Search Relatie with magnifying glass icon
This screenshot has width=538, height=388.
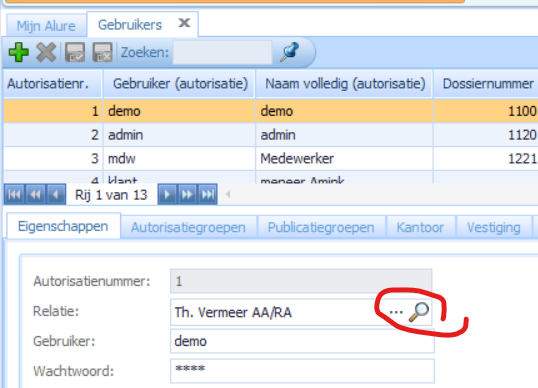pos(419,311)
